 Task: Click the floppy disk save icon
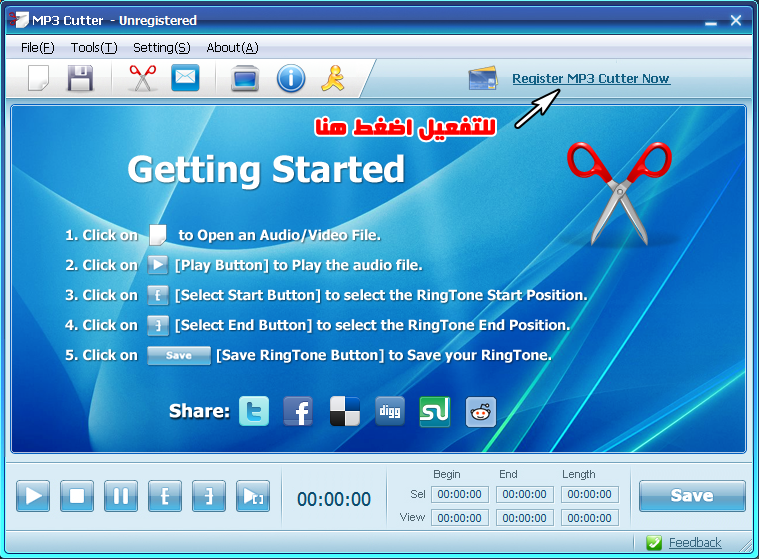tap(80, 78)
